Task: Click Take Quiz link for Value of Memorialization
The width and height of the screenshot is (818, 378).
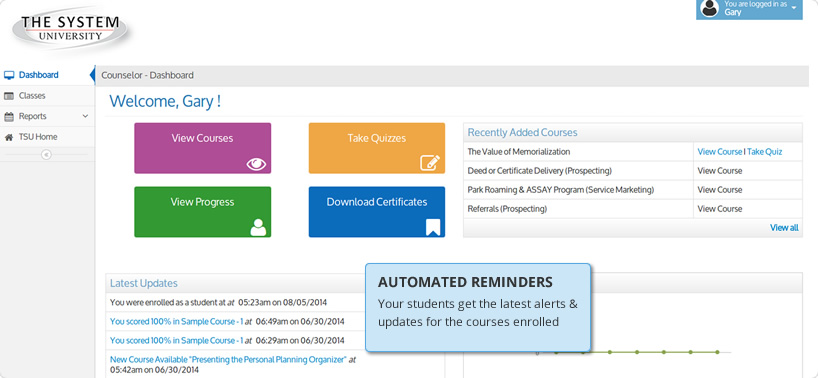Action: click(x=764, y=152)
